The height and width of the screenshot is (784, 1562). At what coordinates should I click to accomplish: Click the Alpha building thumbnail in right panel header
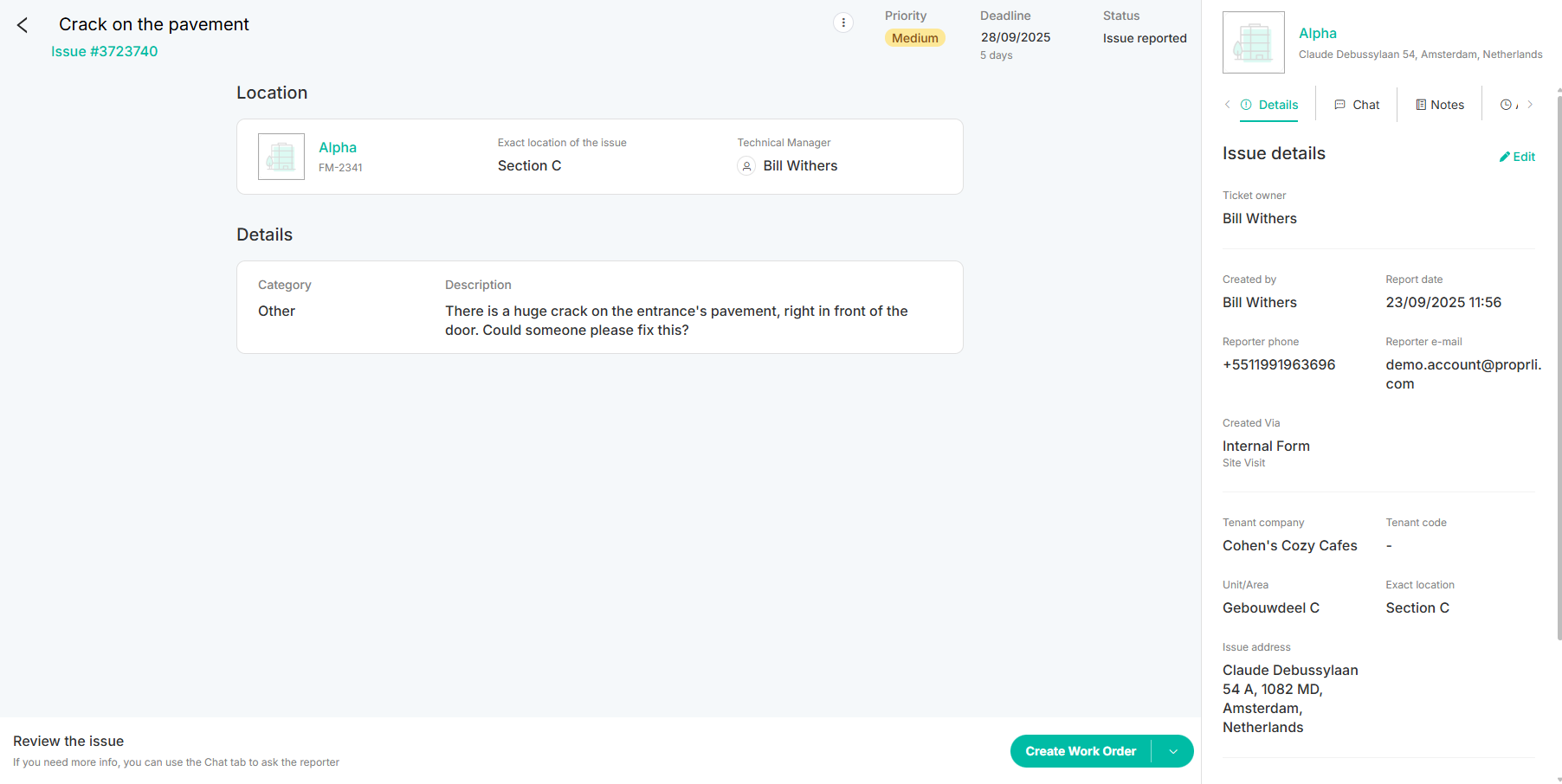point(1253,42)
